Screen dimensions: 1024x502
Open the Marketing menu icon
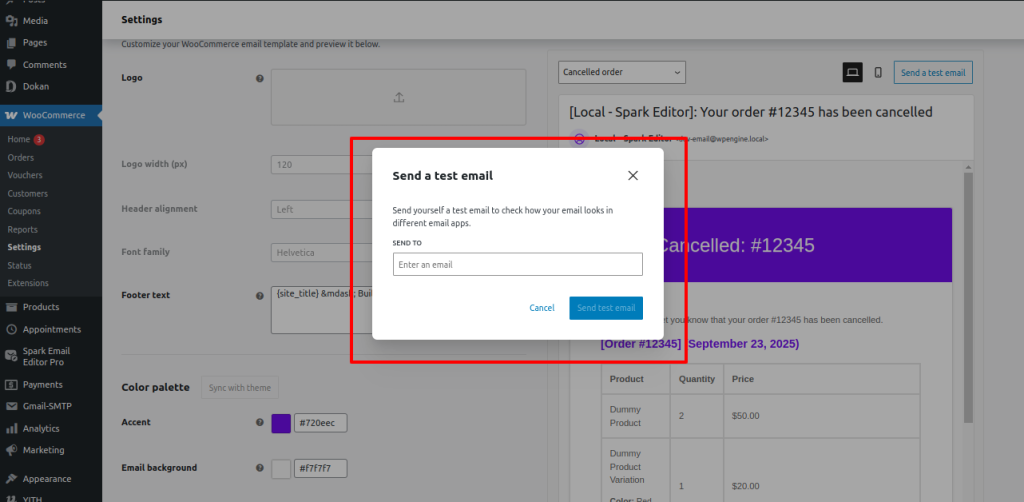[11, 450]
